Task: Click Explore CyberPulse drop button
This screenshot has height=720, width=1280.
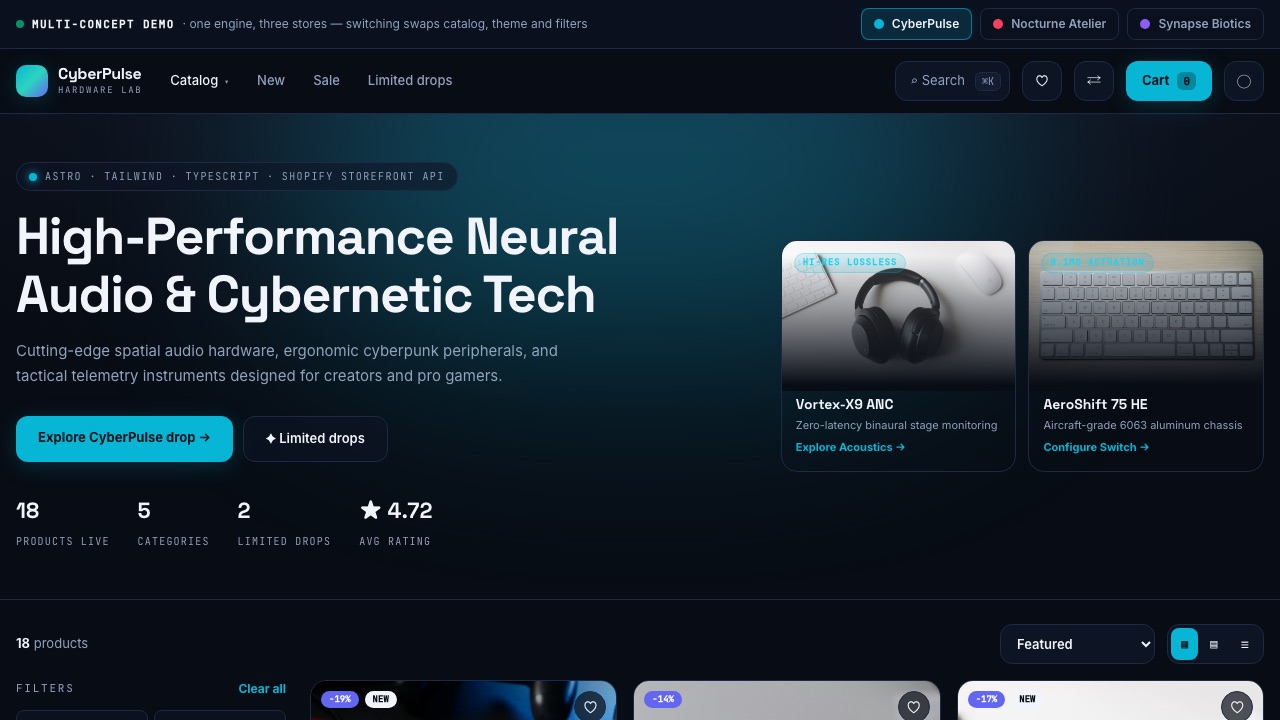Action: pyautogui.click(x=124, y=438)
